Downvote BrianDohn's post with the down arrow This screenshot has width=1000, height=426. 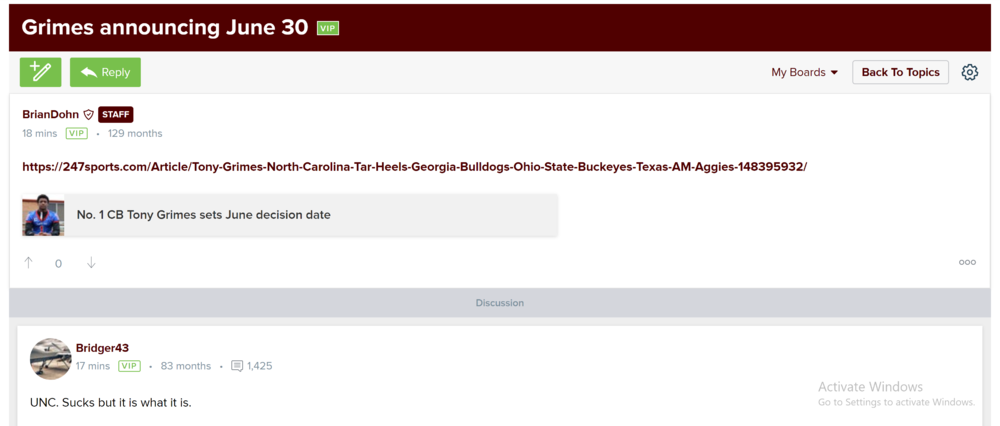click(91, 263)
